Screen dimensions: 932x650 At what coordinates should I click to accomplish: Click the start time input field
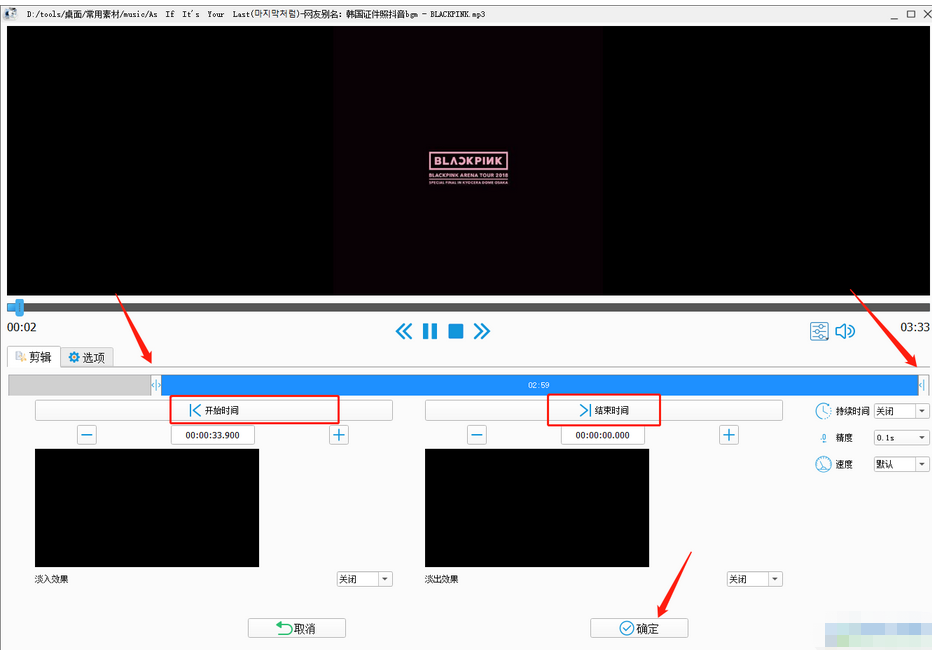[212, 435]
